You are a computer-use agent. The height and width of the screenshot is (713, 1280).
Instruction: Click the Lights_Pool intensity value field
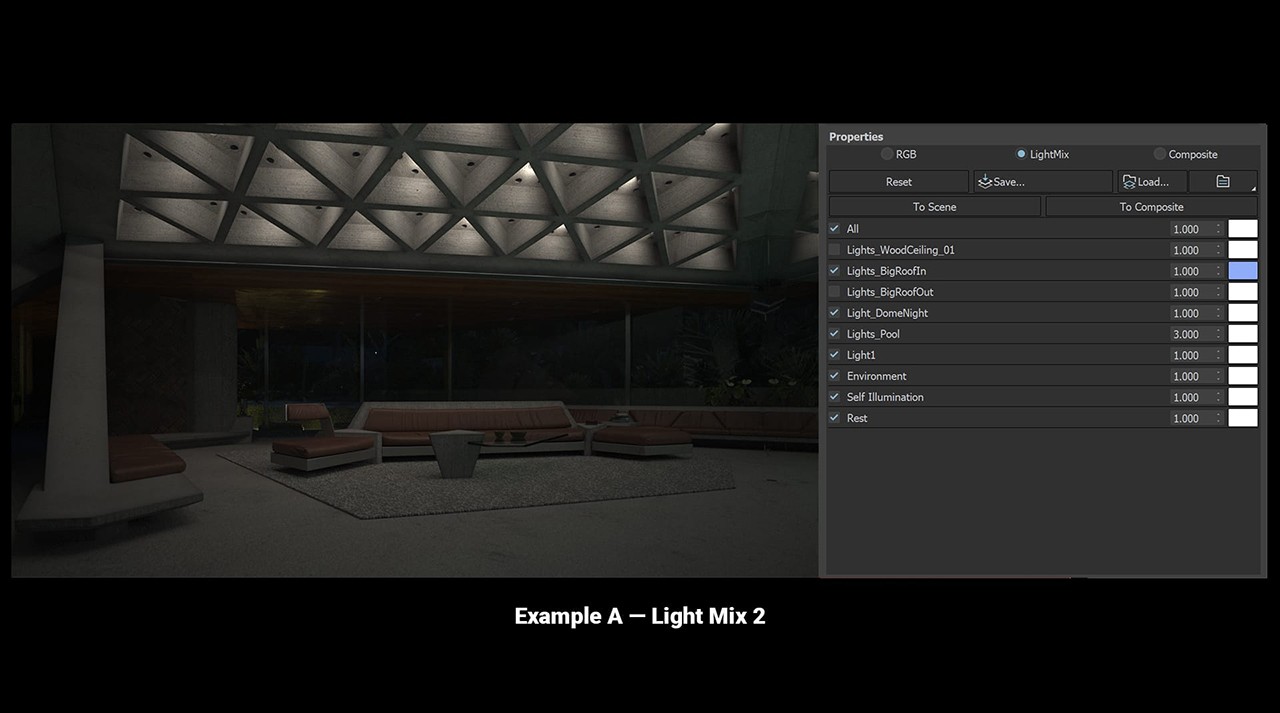[x=1190, y=334]
